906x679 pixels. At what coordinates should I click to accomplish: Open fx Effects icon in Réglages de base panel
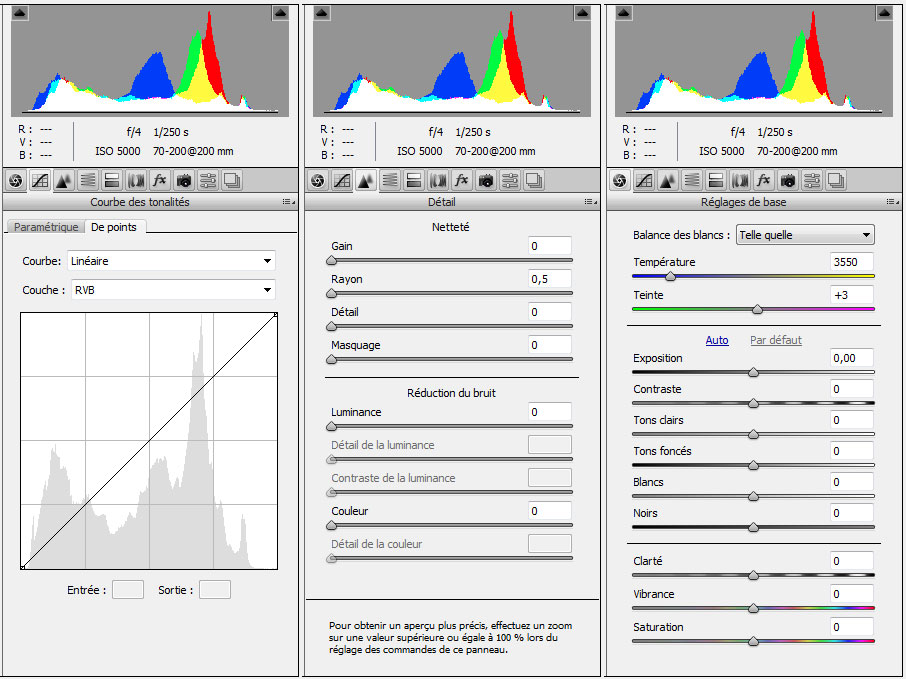(764, 181)
